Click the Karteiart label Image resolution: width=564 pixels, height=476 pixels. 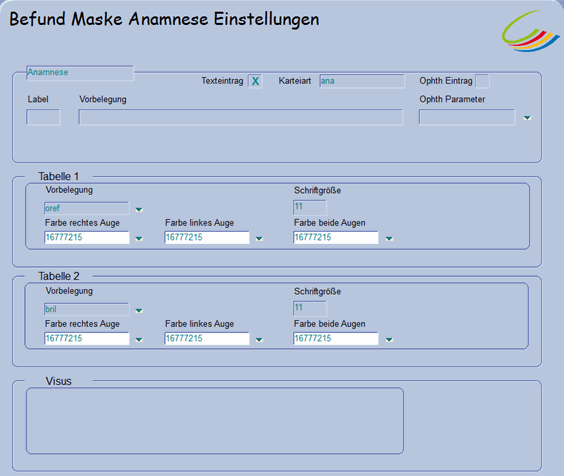295,81
